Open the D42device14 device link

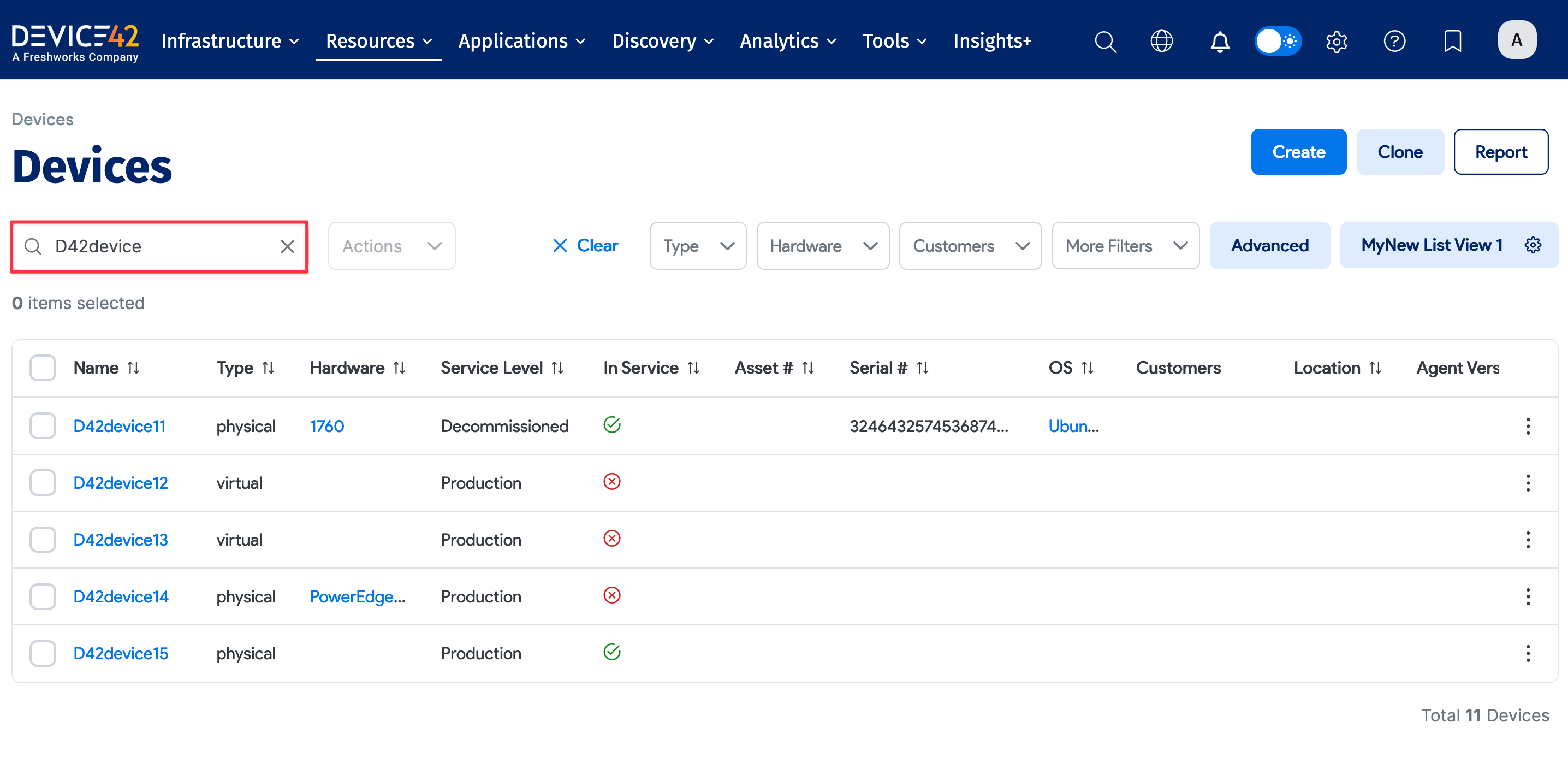click(x=121, y=596)
